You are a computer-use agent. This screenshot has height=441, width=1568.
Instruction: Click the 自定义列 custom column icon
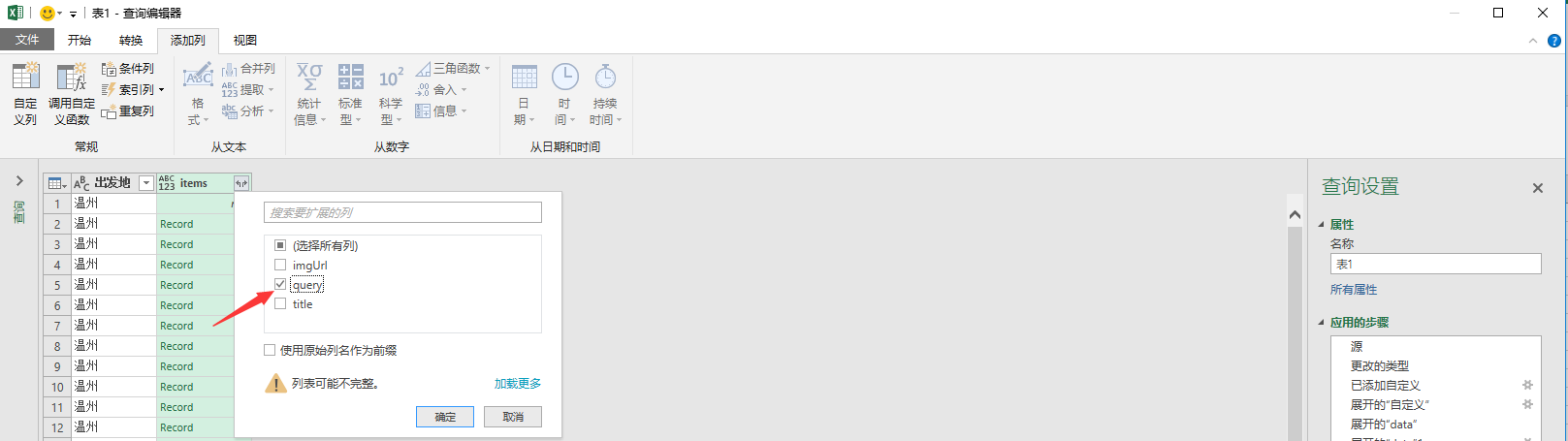point(25,77)
